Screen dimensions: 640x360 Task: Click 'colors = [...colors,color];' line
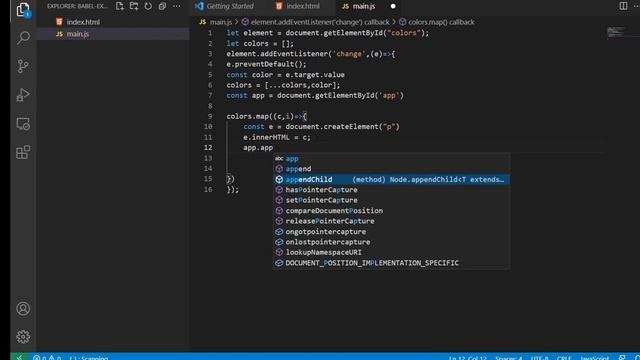pos(283,85)
